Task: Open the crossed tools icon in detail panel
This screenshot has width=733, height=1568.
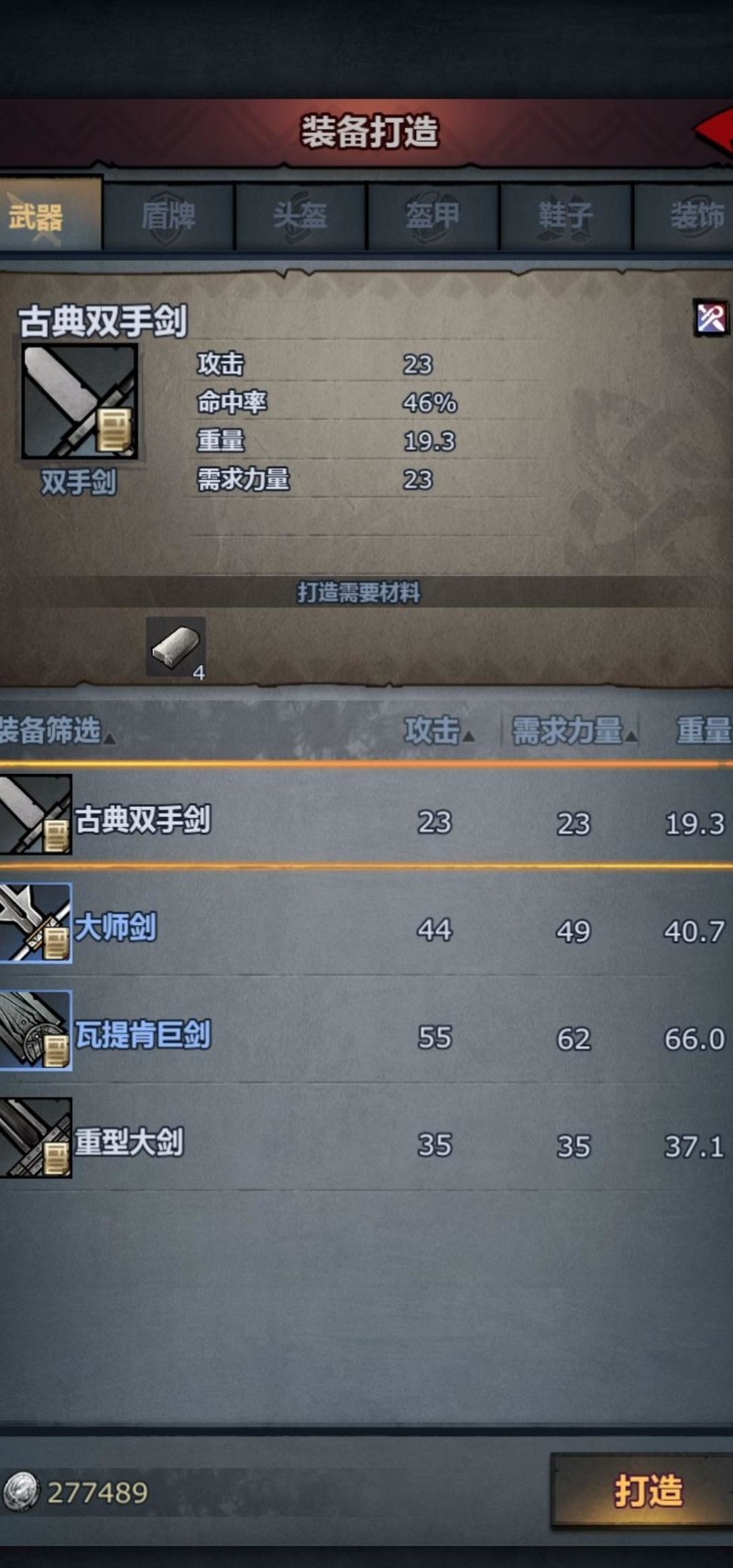Action: [x=711, y=318]
